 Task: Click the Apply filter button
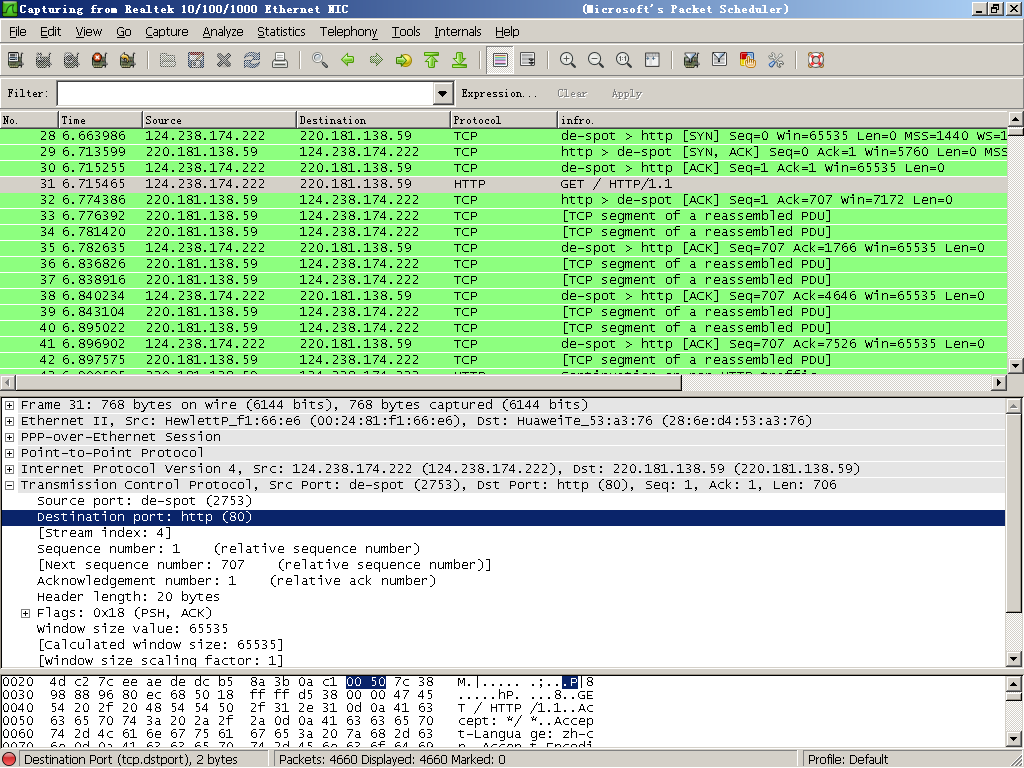click(626, 93)
